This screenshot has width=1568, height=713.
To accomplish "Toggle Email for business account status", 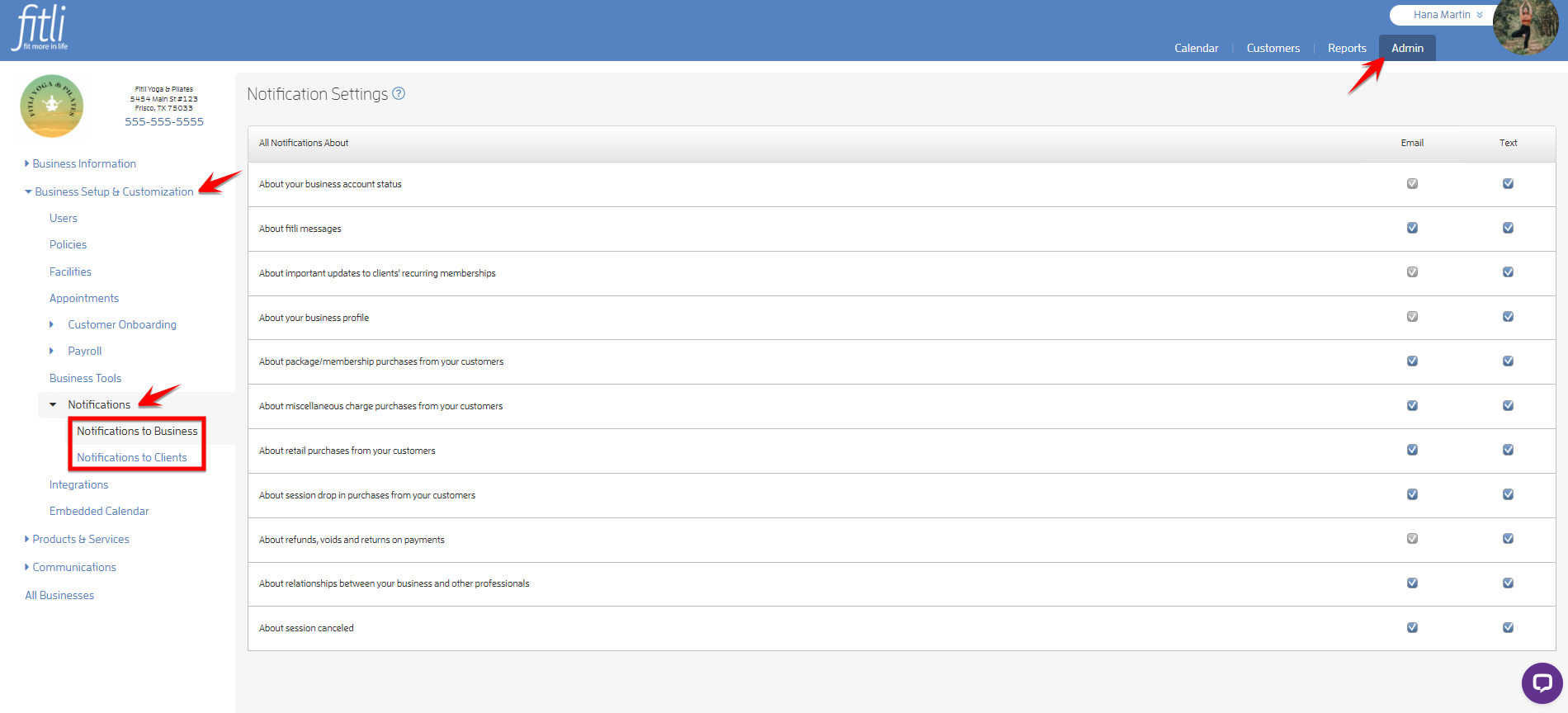I will pyautogui.click(x=1412, y=183).
